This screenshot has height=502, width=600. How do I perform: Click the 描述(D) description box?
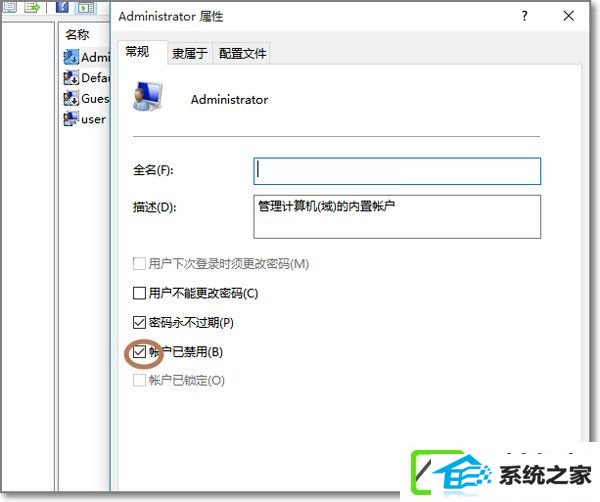(x=397, y=217)
